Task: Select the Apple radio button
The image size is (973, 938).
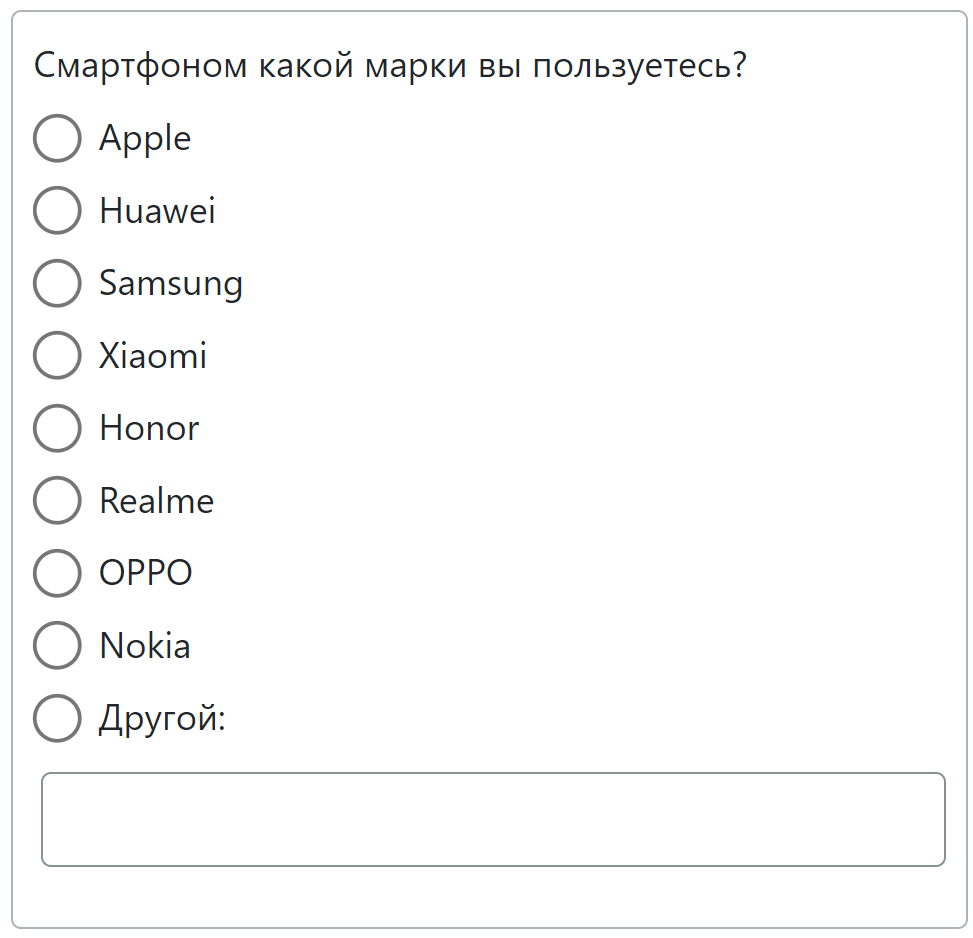Action: point(57,138)
